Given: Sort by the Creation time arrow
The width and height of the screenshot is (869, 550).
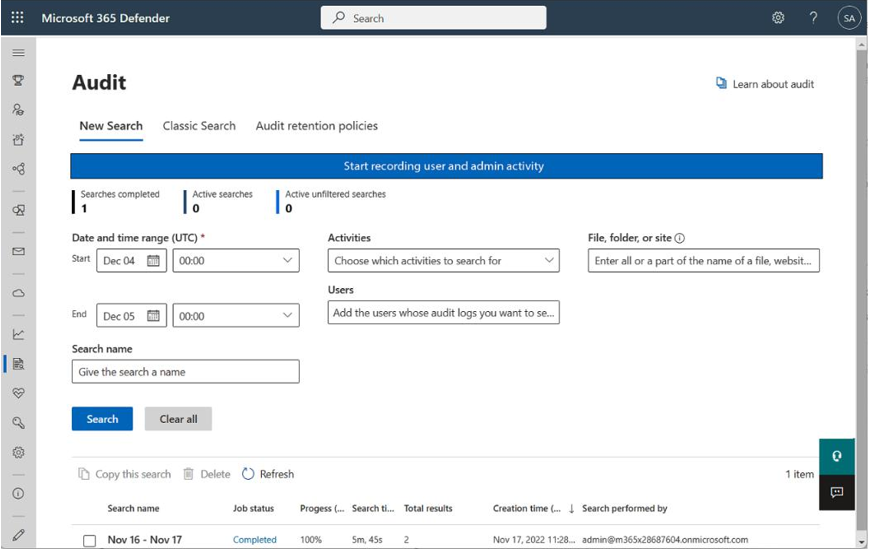Looking at the screenshot, I should (571, 508).
